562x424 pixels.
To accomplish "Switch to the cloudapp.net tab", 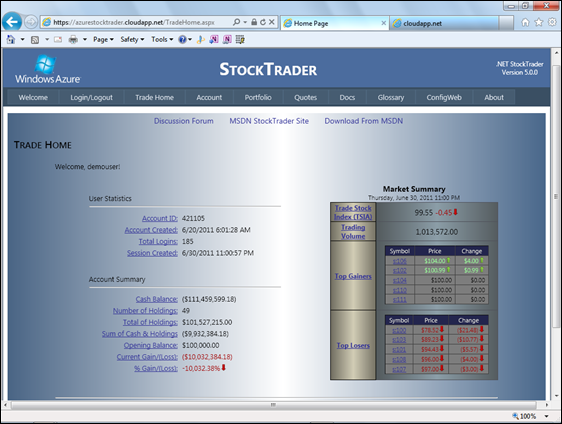I will point(444,23).
